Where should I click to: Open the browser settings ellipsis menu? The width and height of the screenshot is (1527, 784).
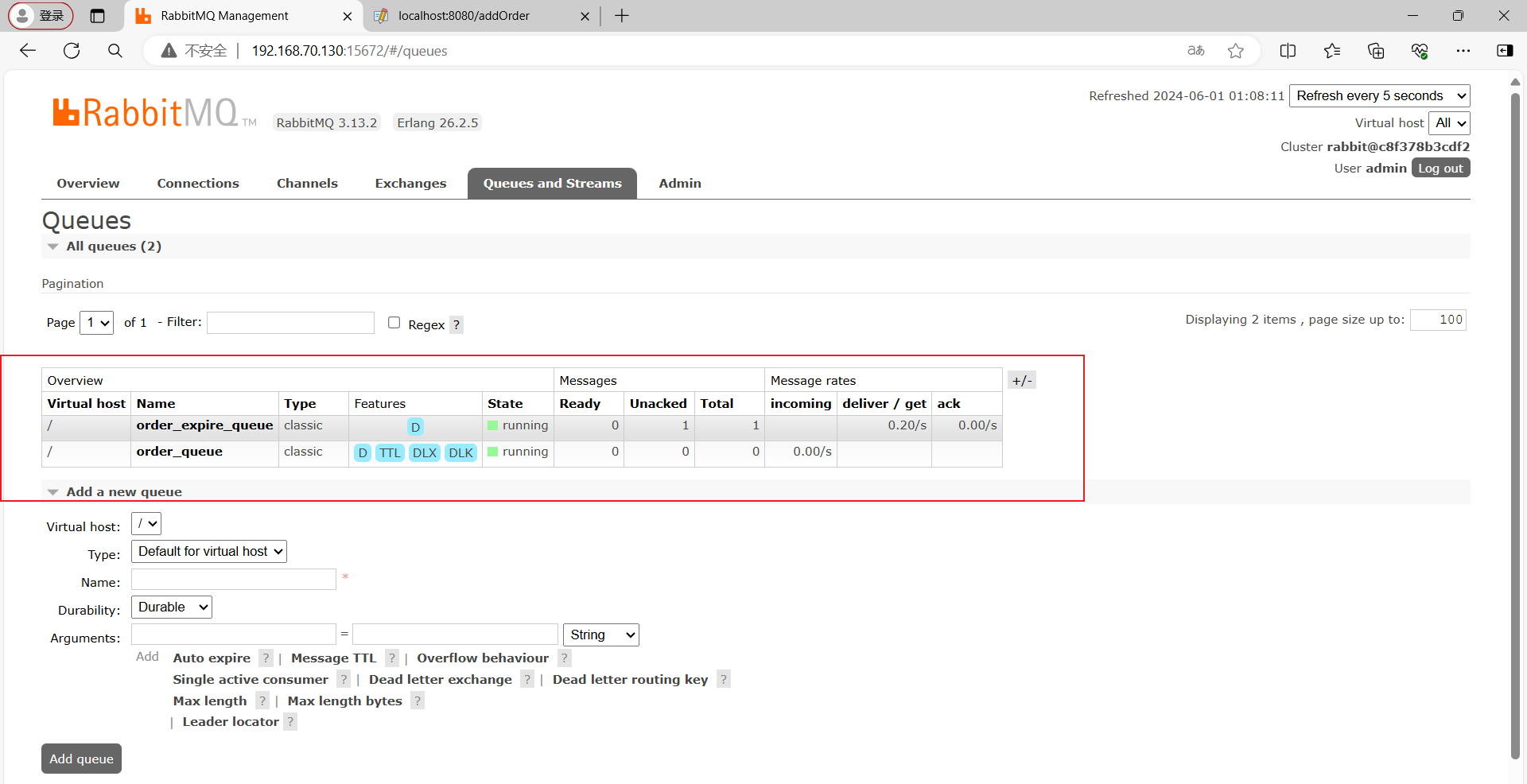[1463, 51]
